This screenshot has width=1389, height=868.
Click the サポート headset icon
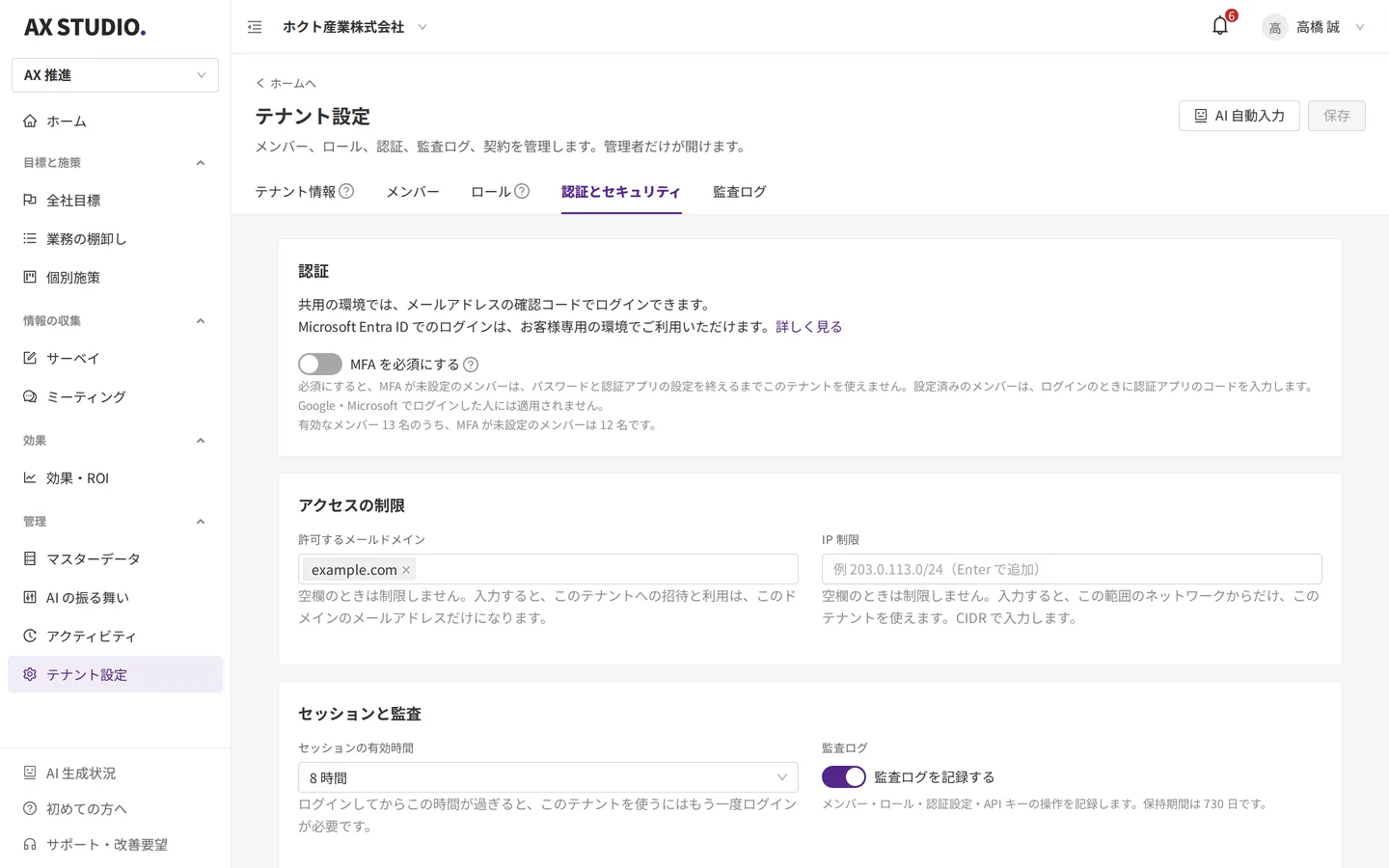[x=30, y=844]
